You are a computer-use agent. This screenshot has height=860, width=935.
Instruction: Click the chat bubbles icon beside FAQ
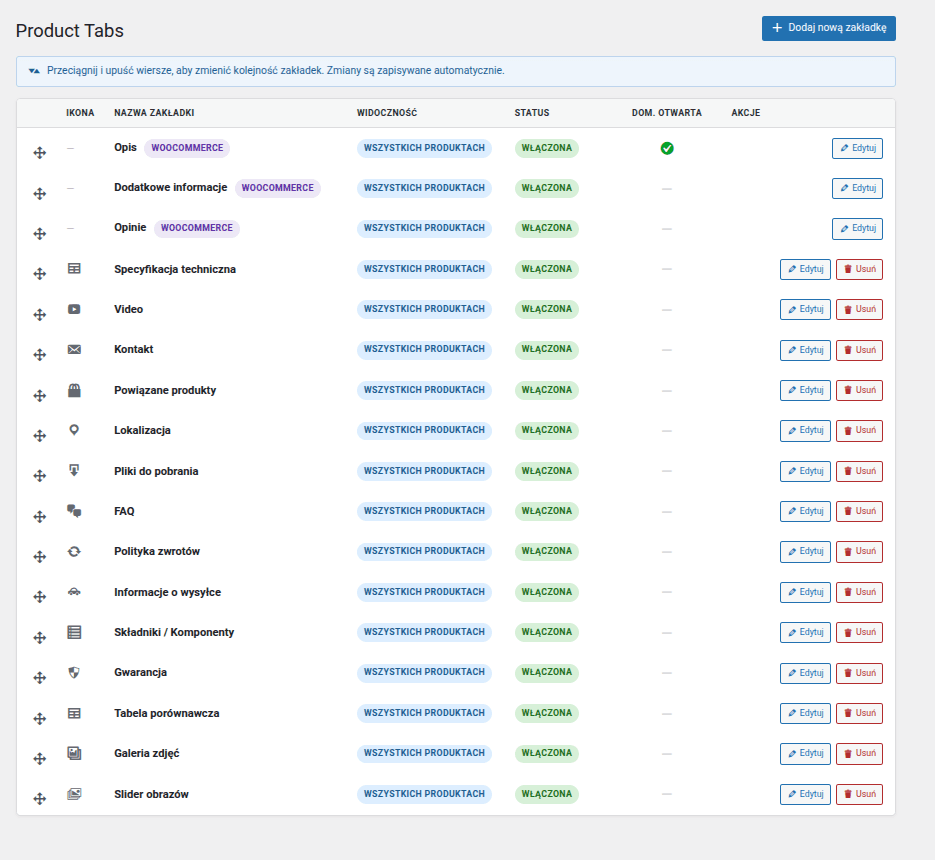(74, 511)
